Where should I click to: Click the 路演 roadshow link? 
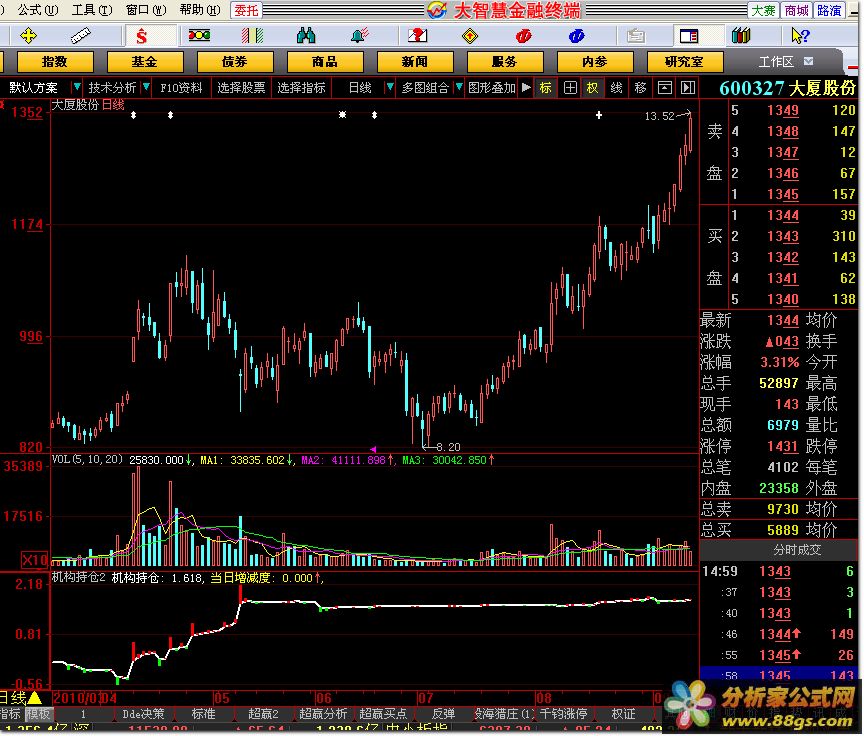click(x=829, y=10)
